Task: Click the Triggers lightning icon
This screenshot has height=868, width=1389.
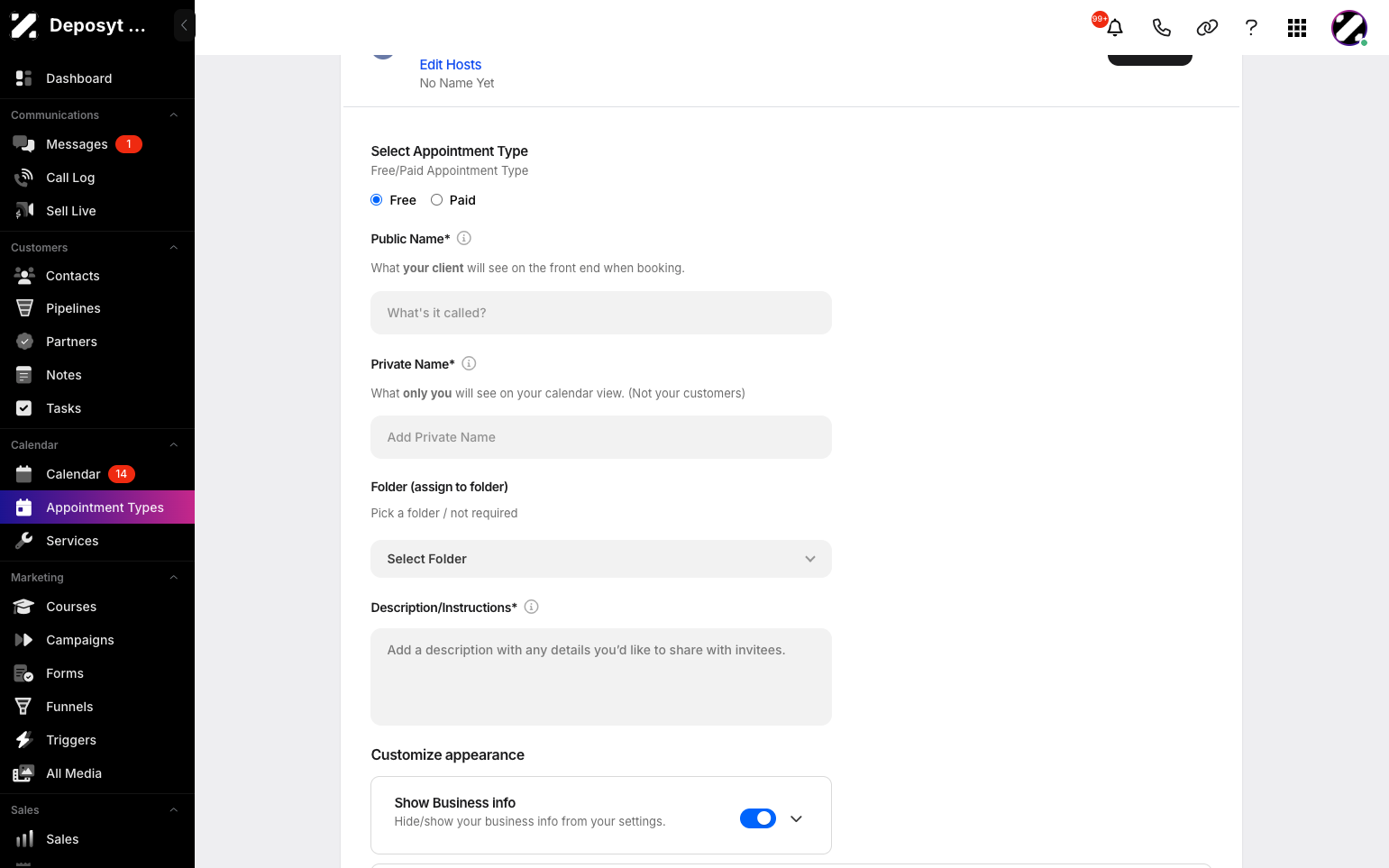Action: [24, 740]
